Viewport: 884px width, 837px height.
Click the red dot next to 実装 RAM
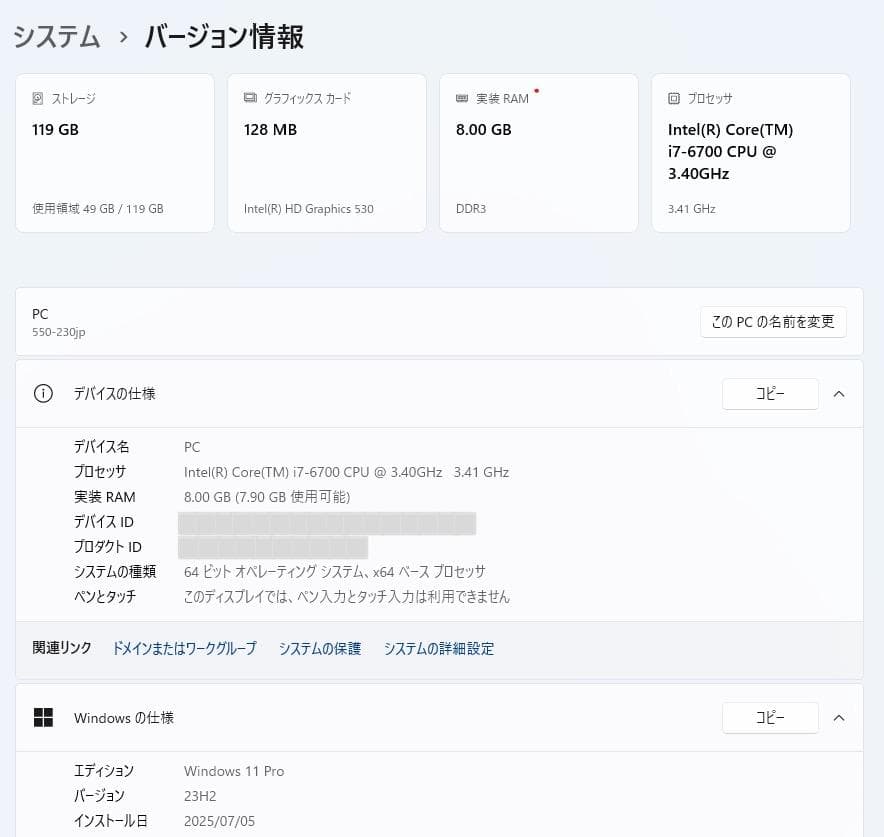(x=537, y=91)
